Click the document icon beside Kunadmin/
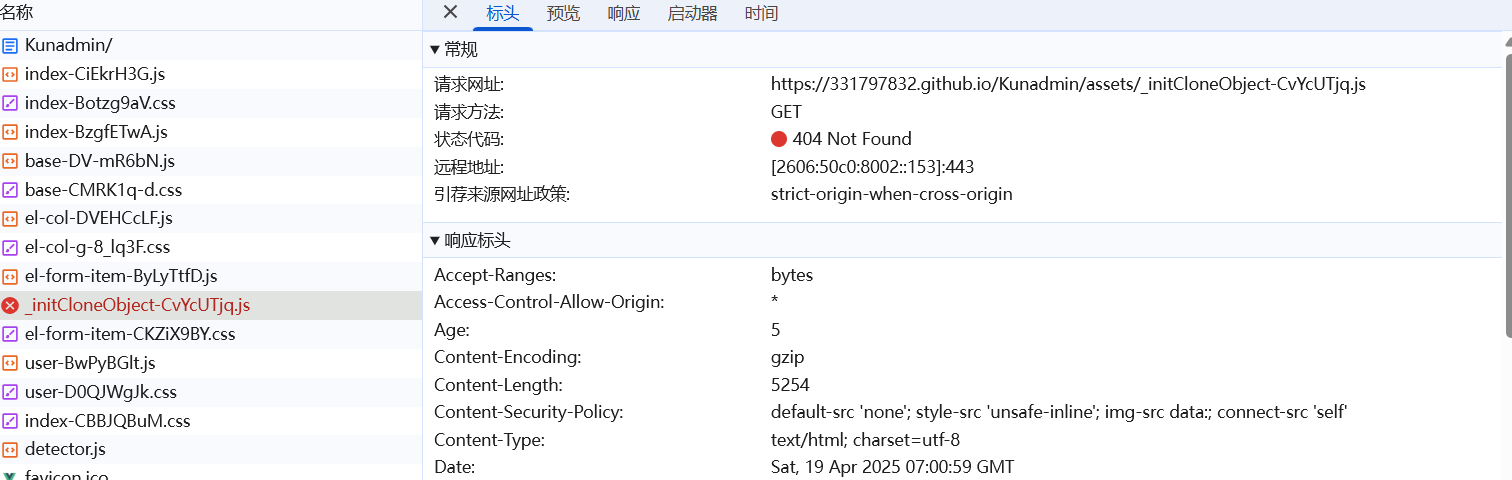This screenshot has height=480, width=1512. pyautogui.click(x=10, y=45)
